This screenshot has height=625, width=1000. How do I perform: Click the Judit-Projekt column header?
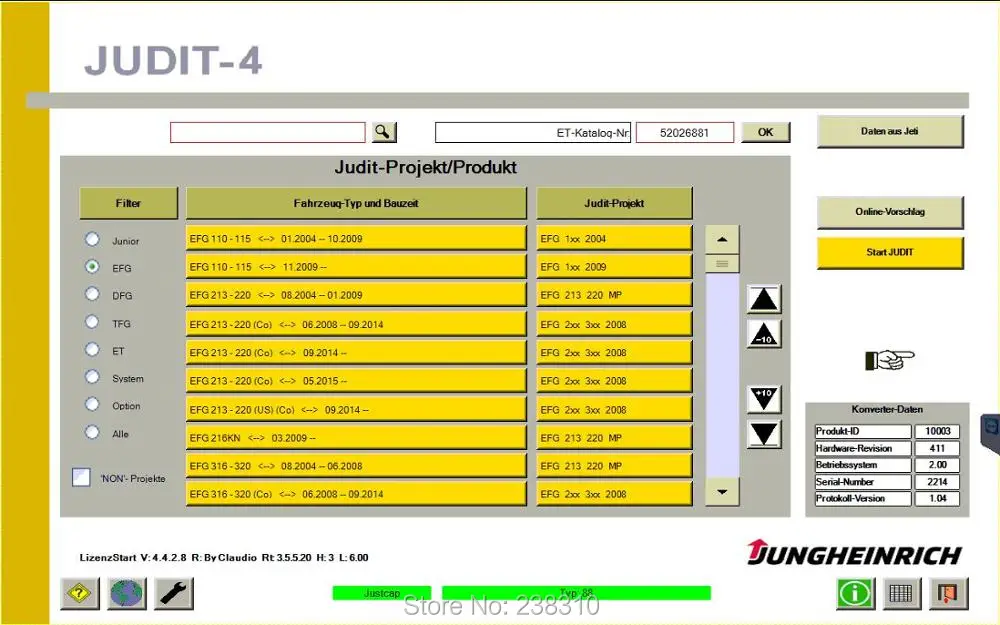pos(614,203)
